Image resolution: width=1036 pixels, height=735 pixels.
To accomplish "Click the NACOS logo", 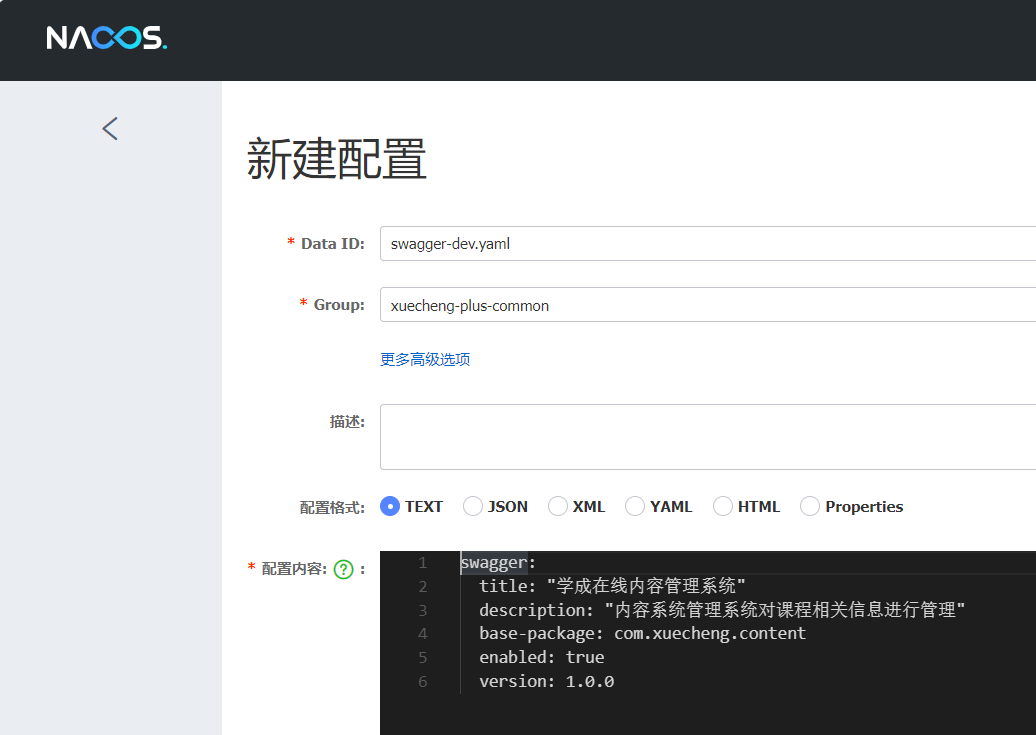I will click(x=106, y=38).
